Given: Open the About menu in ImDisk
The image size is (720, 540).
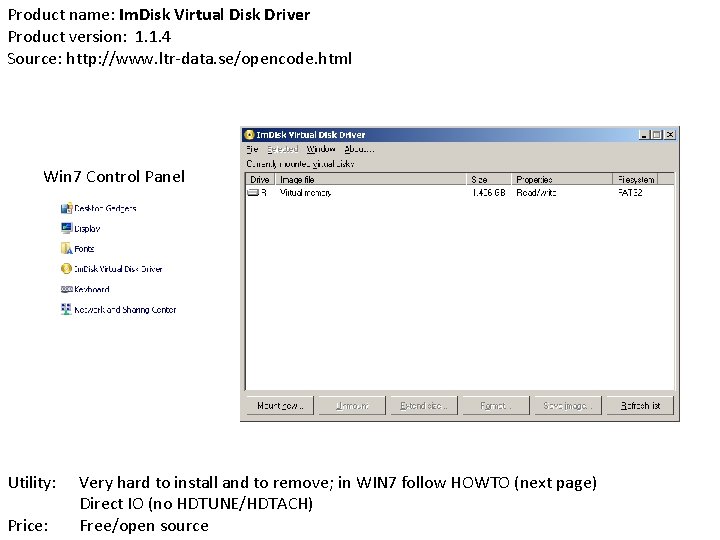Looking at the screenshot, I should tap(359, 149).
